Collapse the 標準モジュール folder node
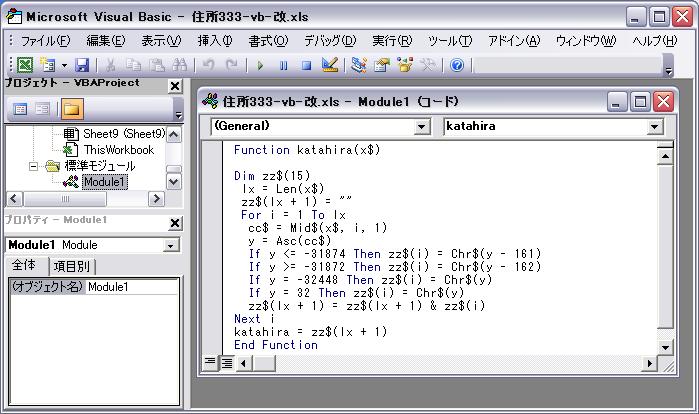699x414 pixels. pos(33,166)
